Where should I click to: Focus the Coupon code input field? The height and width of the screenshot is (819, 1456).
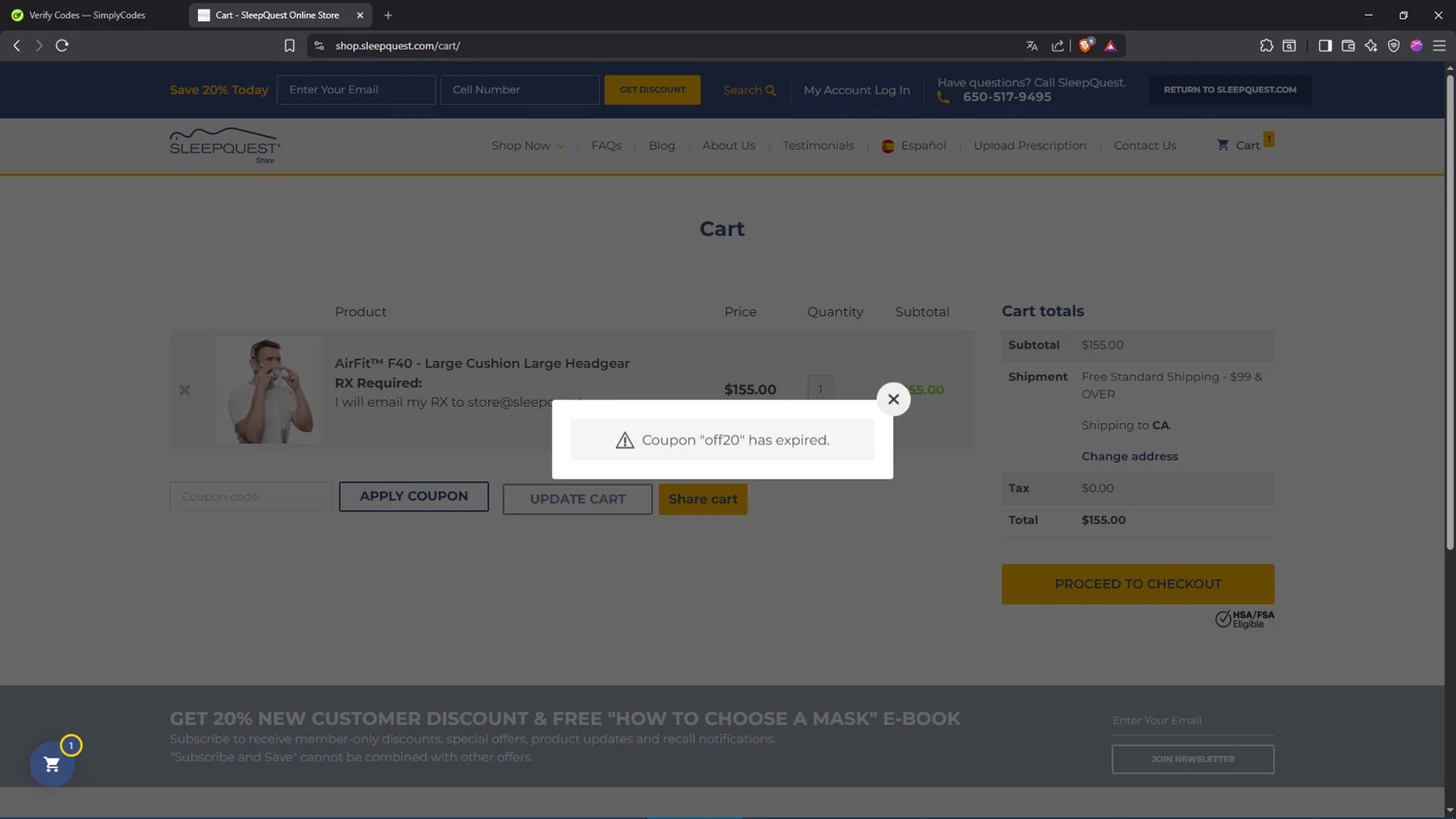point(250,496)
